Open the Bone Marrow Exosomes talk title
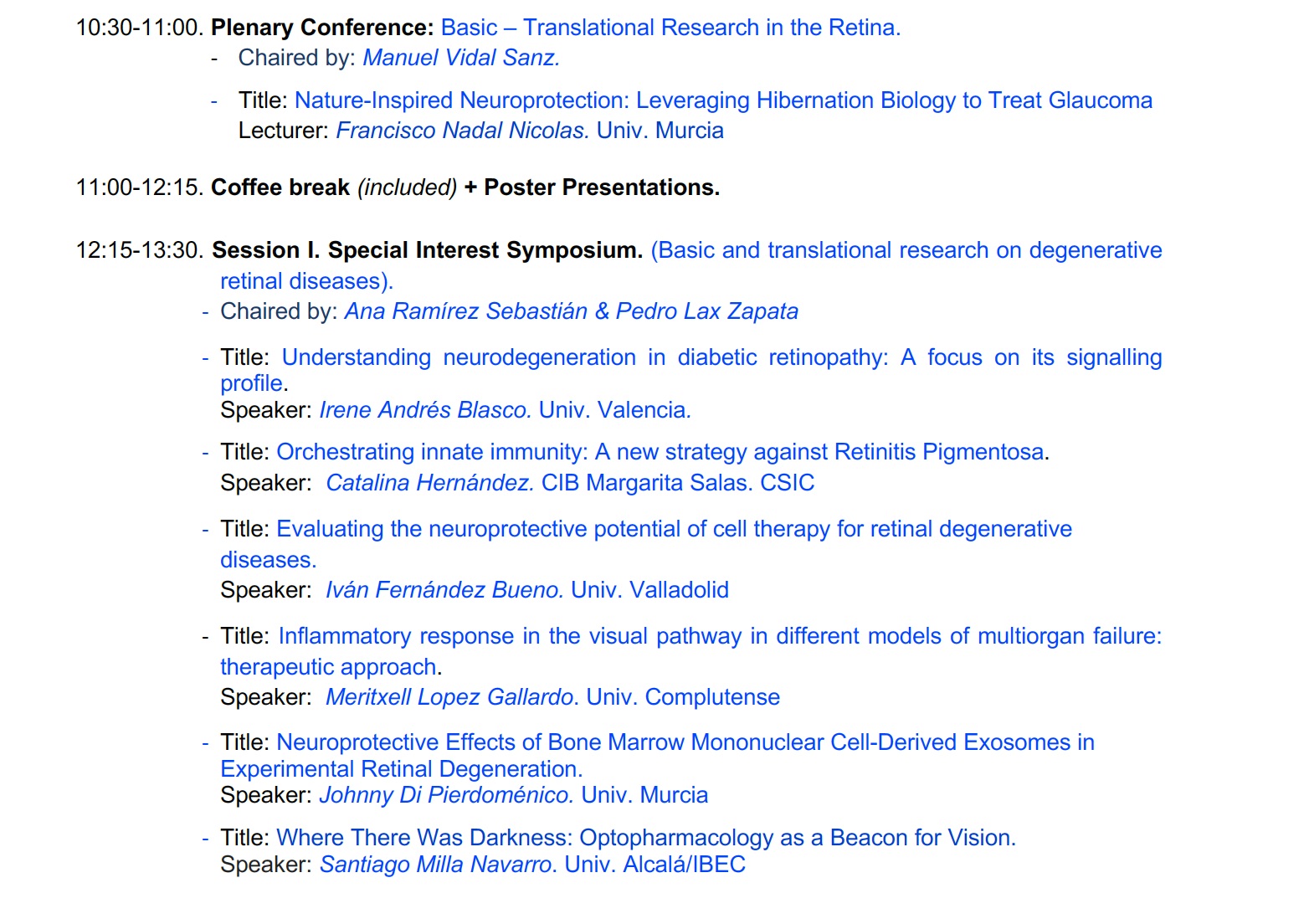The image size is (1309, 924). coord(658,756)
